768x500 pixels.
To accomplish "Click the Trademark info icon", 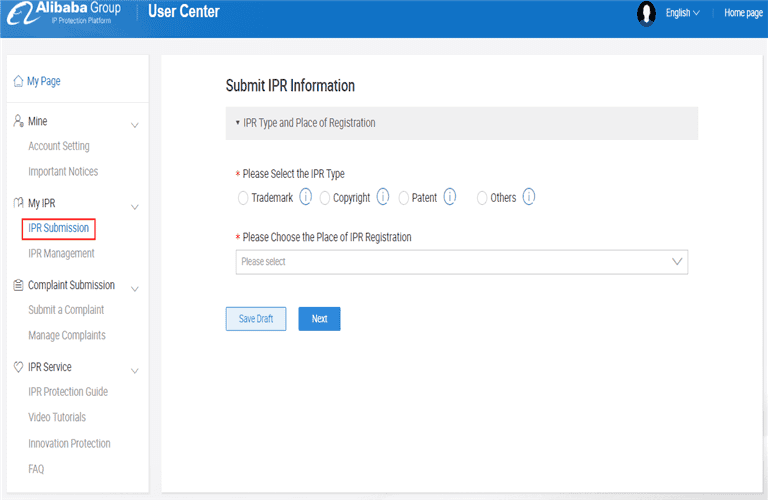I will 306,197.
